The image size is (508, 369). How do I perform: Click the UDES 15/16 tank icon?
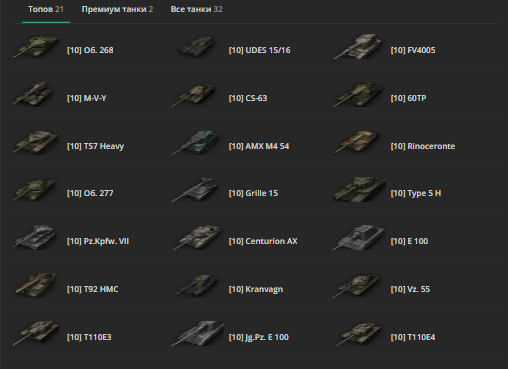click(197, 46)
